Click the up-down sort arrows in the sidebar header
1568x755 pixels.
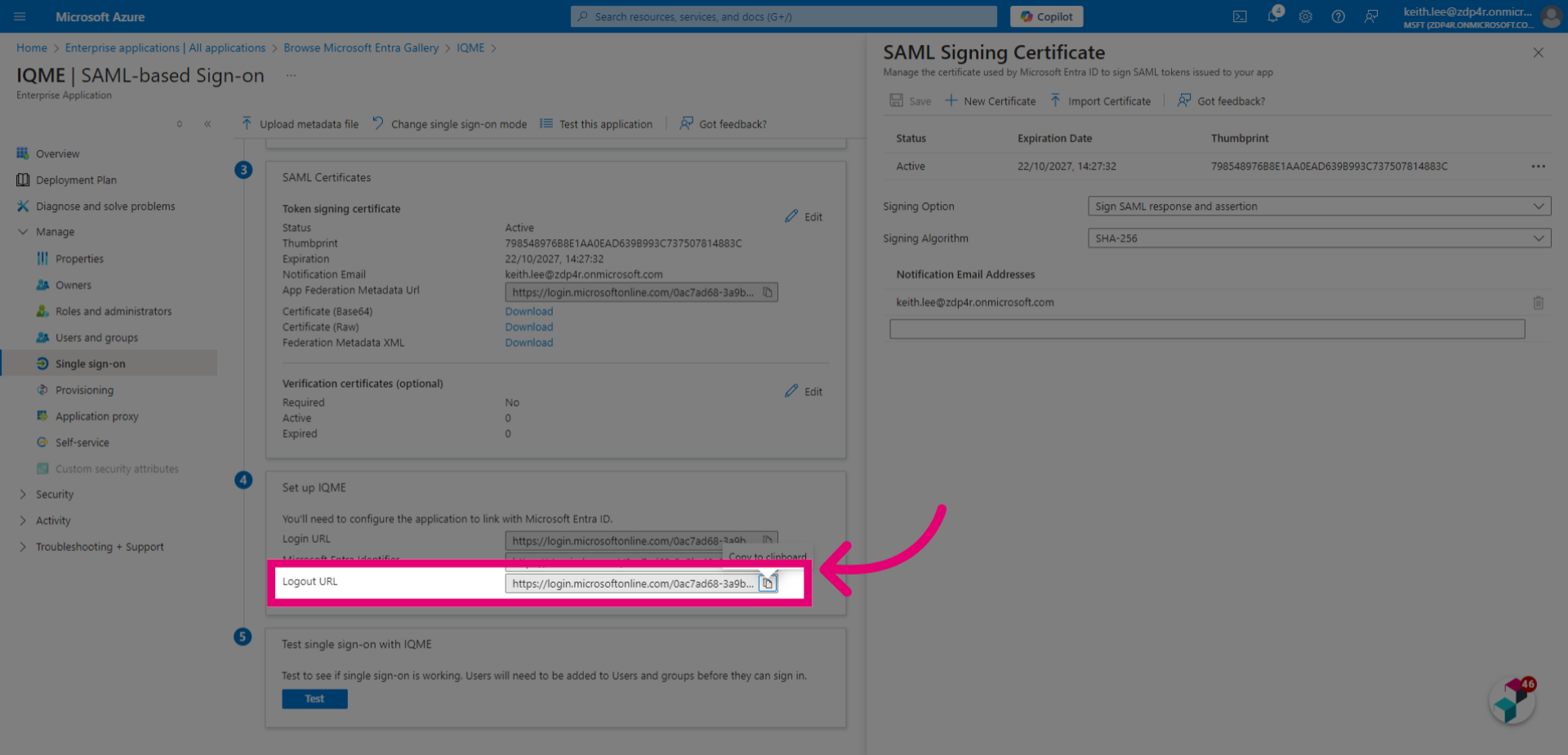point(180,124)
